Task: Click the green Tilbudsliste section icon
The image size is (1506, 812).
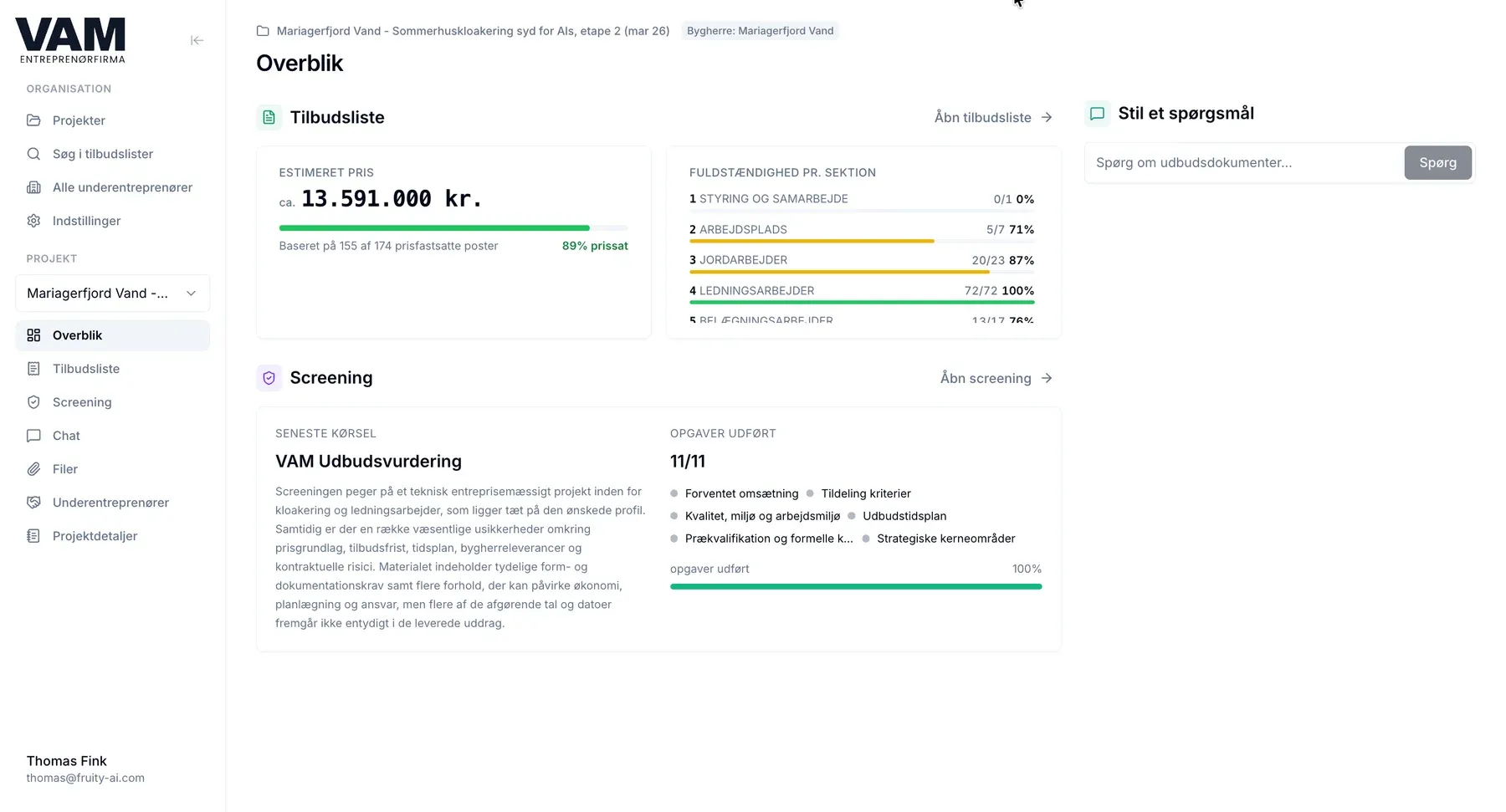Action: 269,117
